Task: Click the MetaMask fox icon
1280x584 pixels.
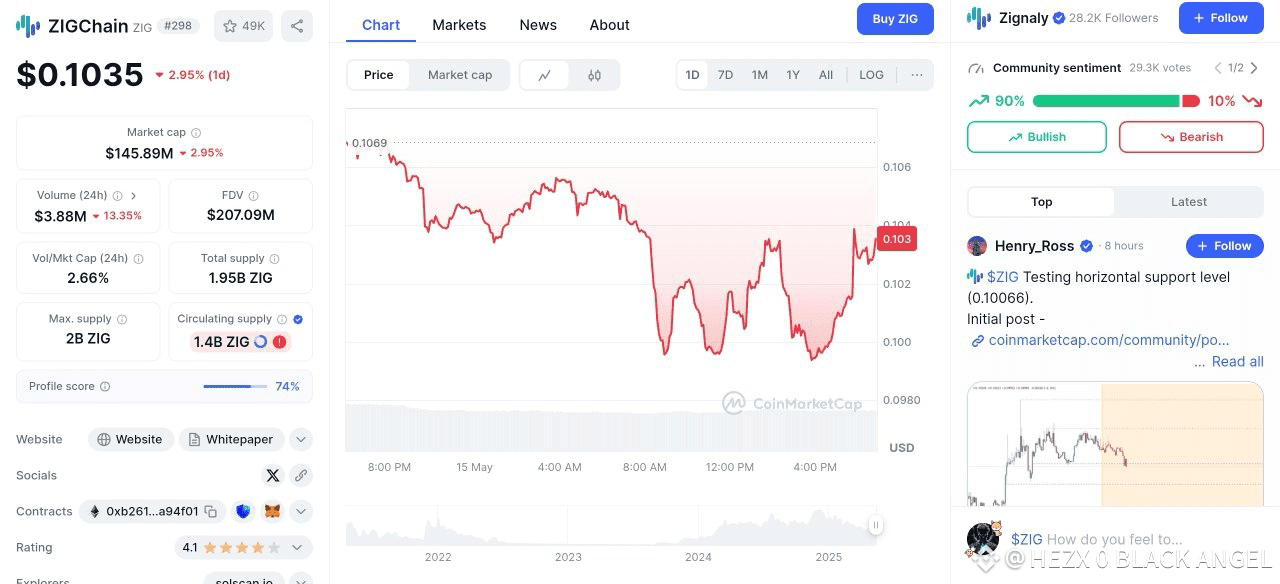Action: pos(272,511)
